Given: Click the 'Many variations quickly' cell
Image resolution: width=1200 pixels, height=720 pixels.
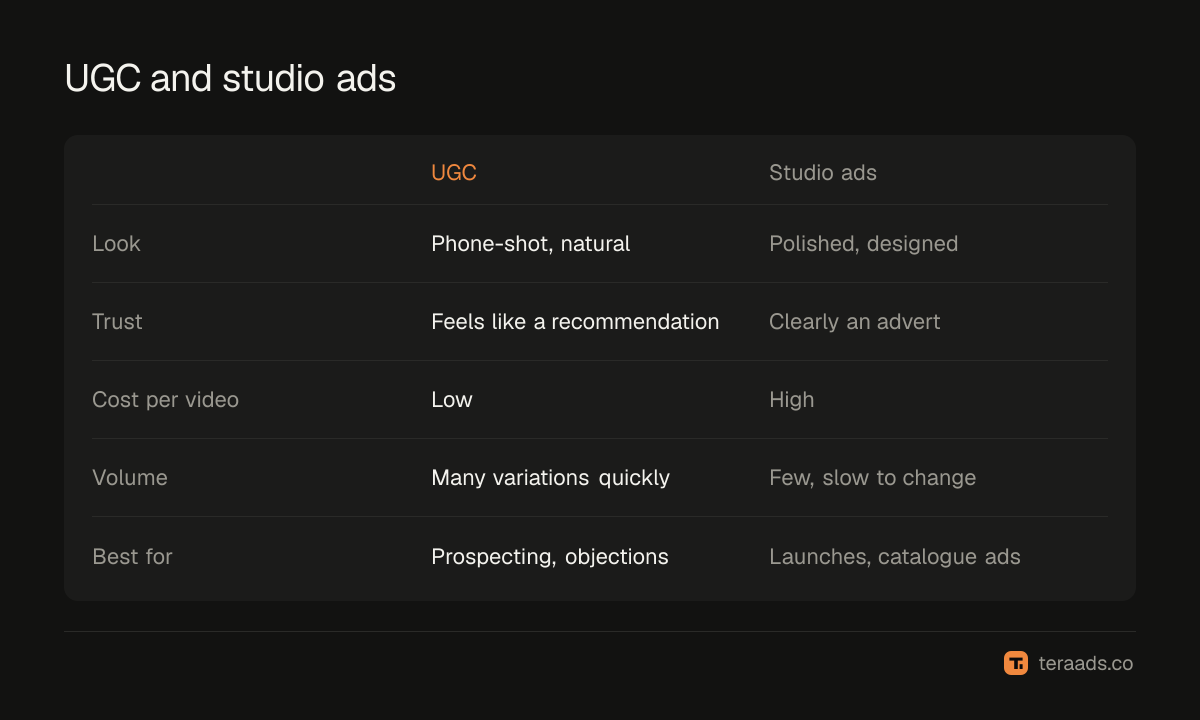Looking at the screenshot, I should point(551,478).
